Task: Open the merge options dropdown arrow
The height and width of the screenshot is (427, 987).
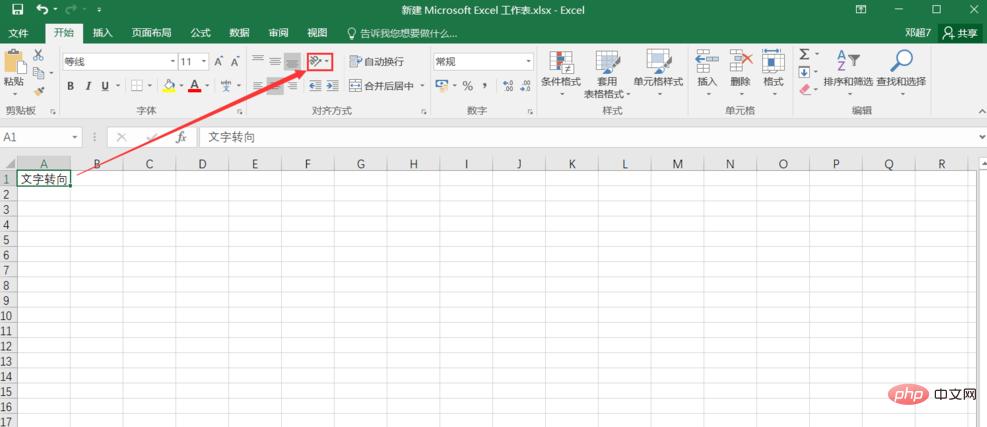Action: (422, 86)
